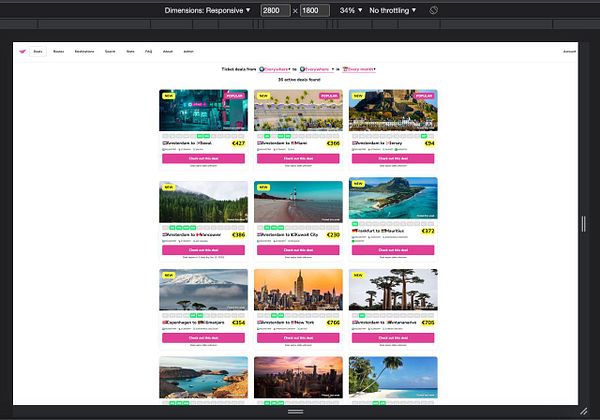This screenshot has height=420, width=600.
Task: Check out the Frankfurt to Mauritius deal
Action: pyautogui.click(x=393, y=248)
